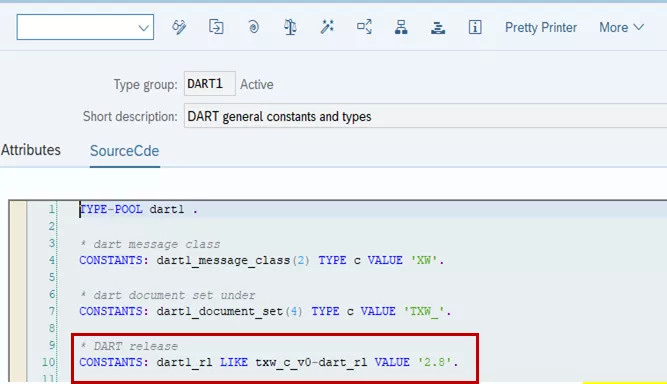This screenshot has width=667, height=384.
Task: Click the Activate magic-wand icon
Action: (x=327, y=27)
